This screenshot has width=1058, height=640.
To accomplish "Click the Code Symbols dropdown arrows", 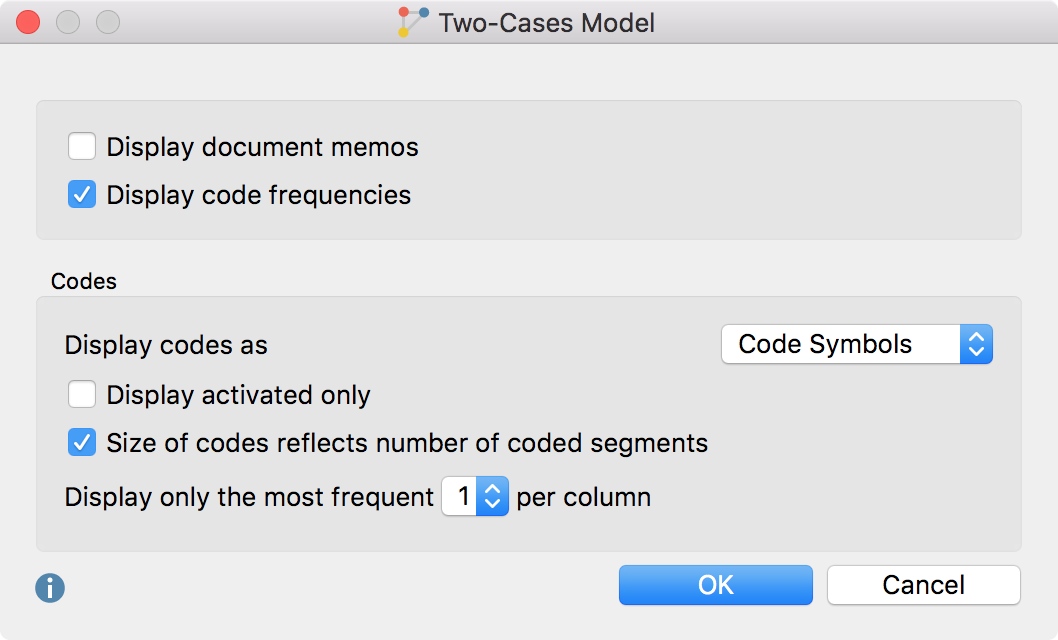I will coord(976,344).
